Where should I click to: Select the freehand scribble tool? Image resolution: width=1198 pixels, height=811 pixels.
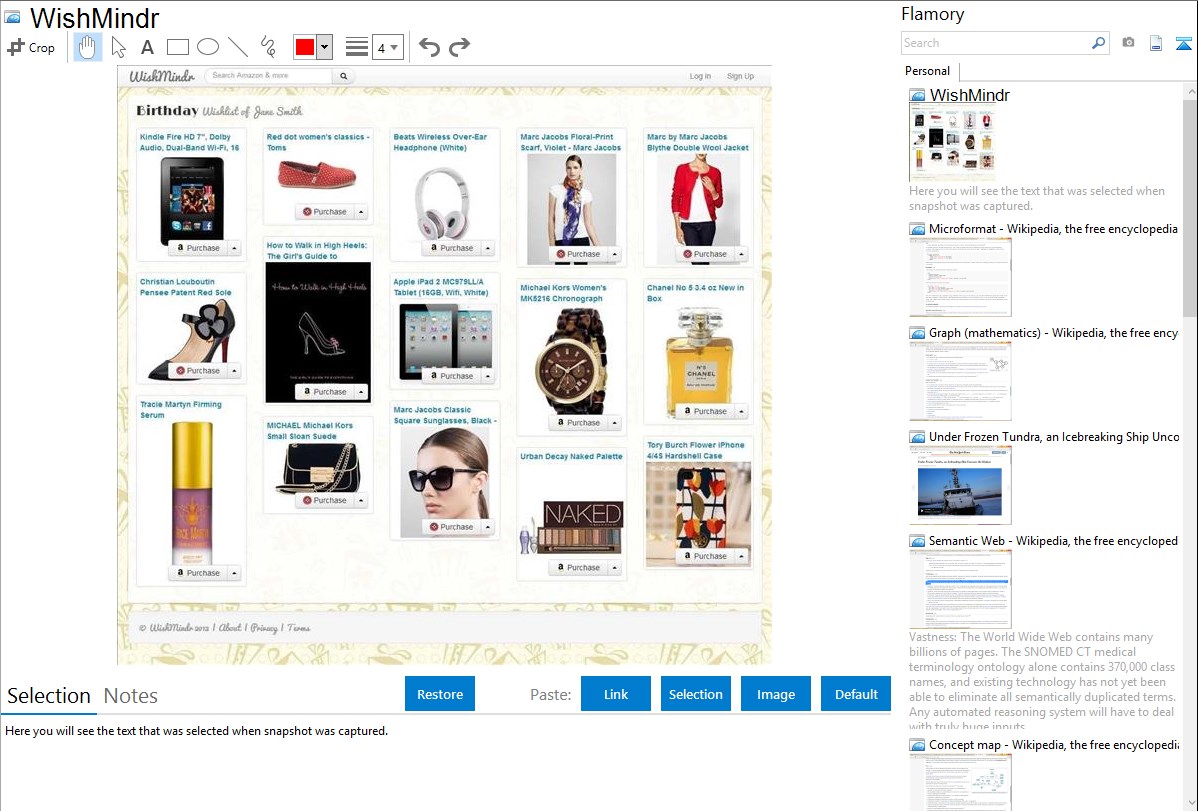[268, 47]
